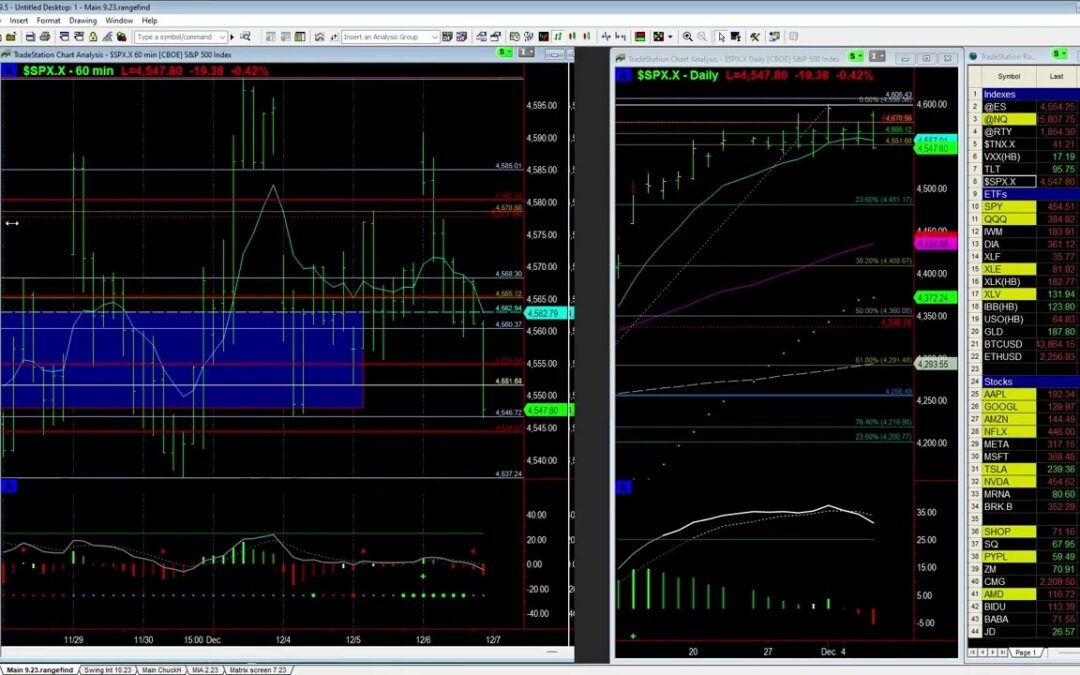Select the pointer cursor tool
The image size is (1080, 675).
click(x=721, y=37)
